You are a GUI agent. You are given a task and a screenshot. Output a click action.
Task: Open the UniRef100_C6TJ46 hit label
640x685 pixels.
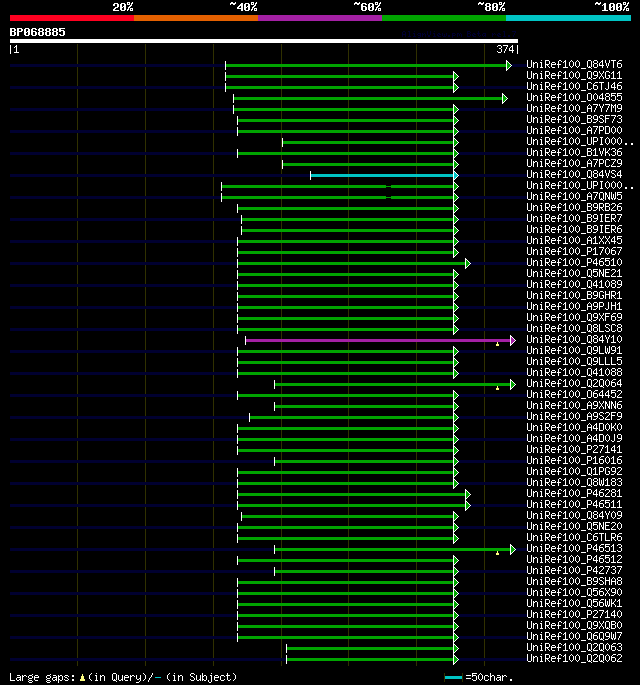click(574, 86)
